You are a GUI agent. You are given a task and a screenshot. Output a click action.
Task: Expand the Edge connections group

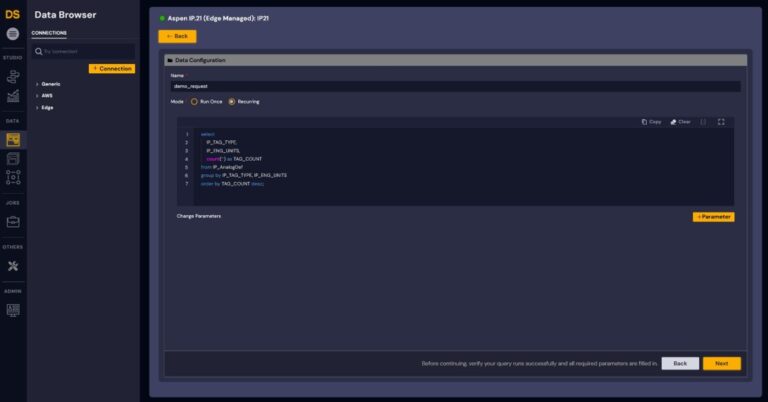[46, 107]
